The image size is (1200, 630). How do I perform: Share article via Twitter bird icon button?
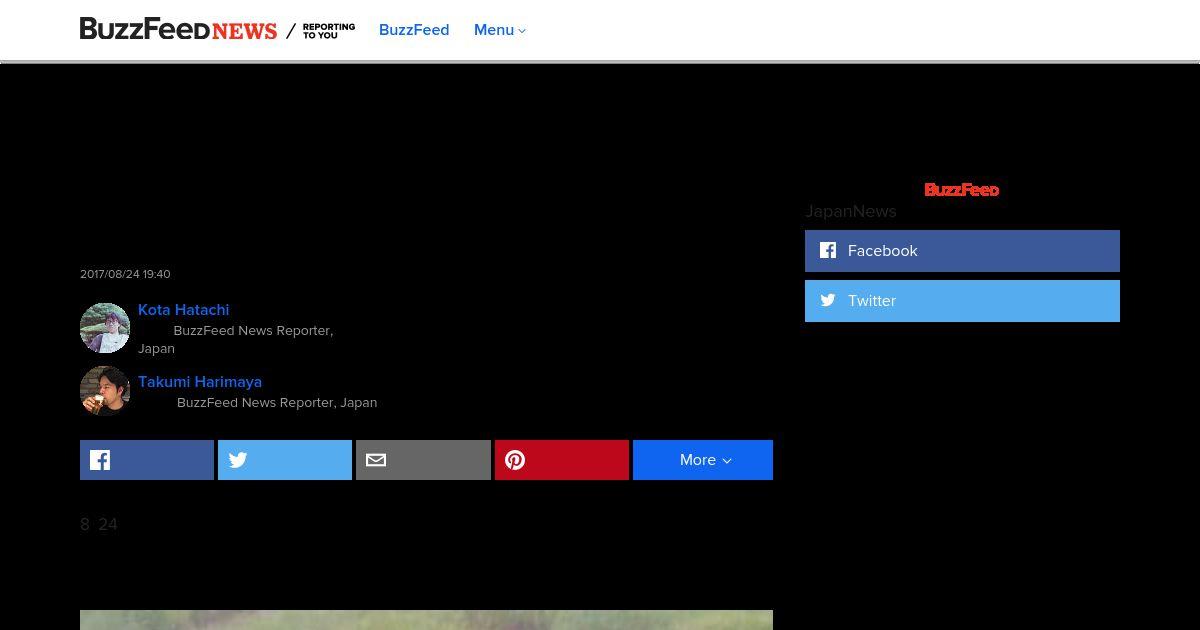(x=285, y=460)
